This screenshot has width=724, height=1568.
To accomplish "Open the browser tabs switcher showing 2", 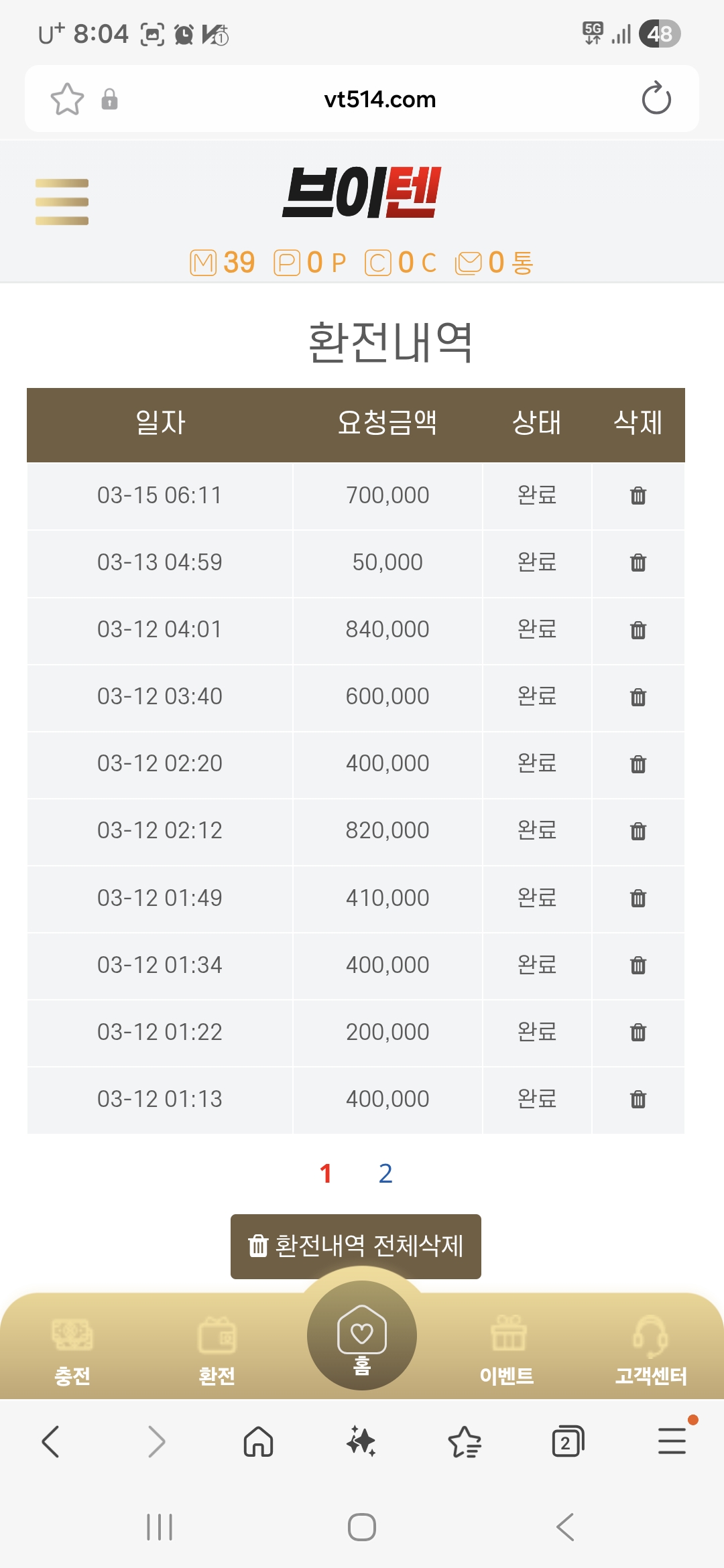I will 568,1441.
